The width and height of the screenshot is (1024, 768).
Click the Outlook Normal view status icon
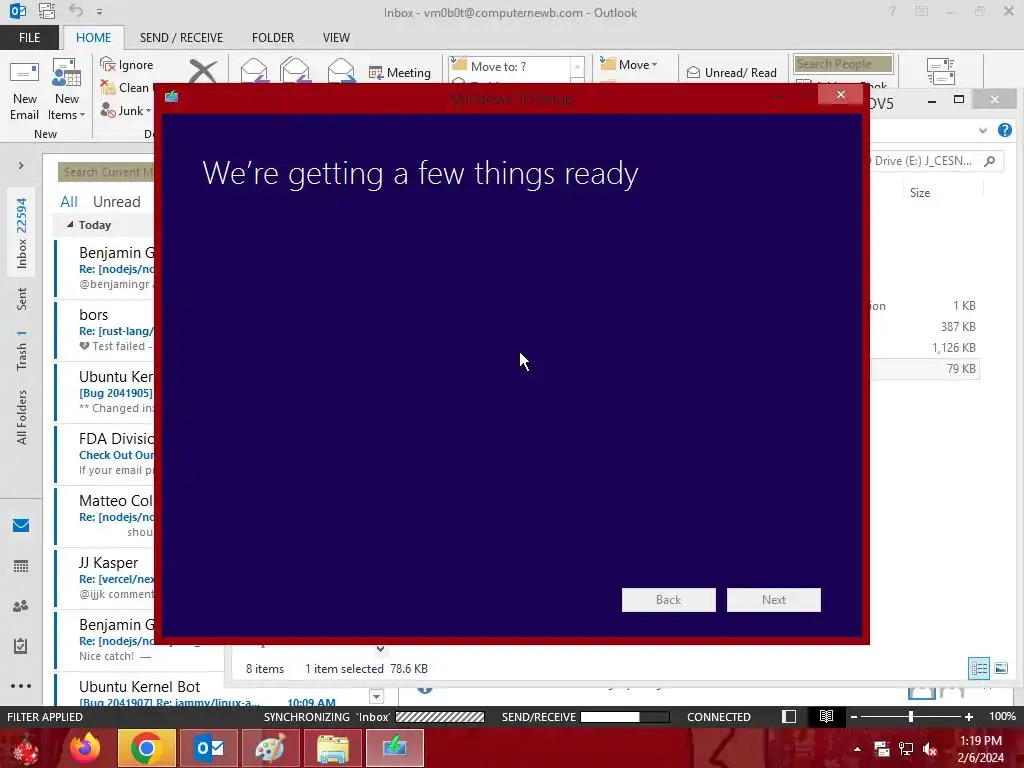click(789, 716)
